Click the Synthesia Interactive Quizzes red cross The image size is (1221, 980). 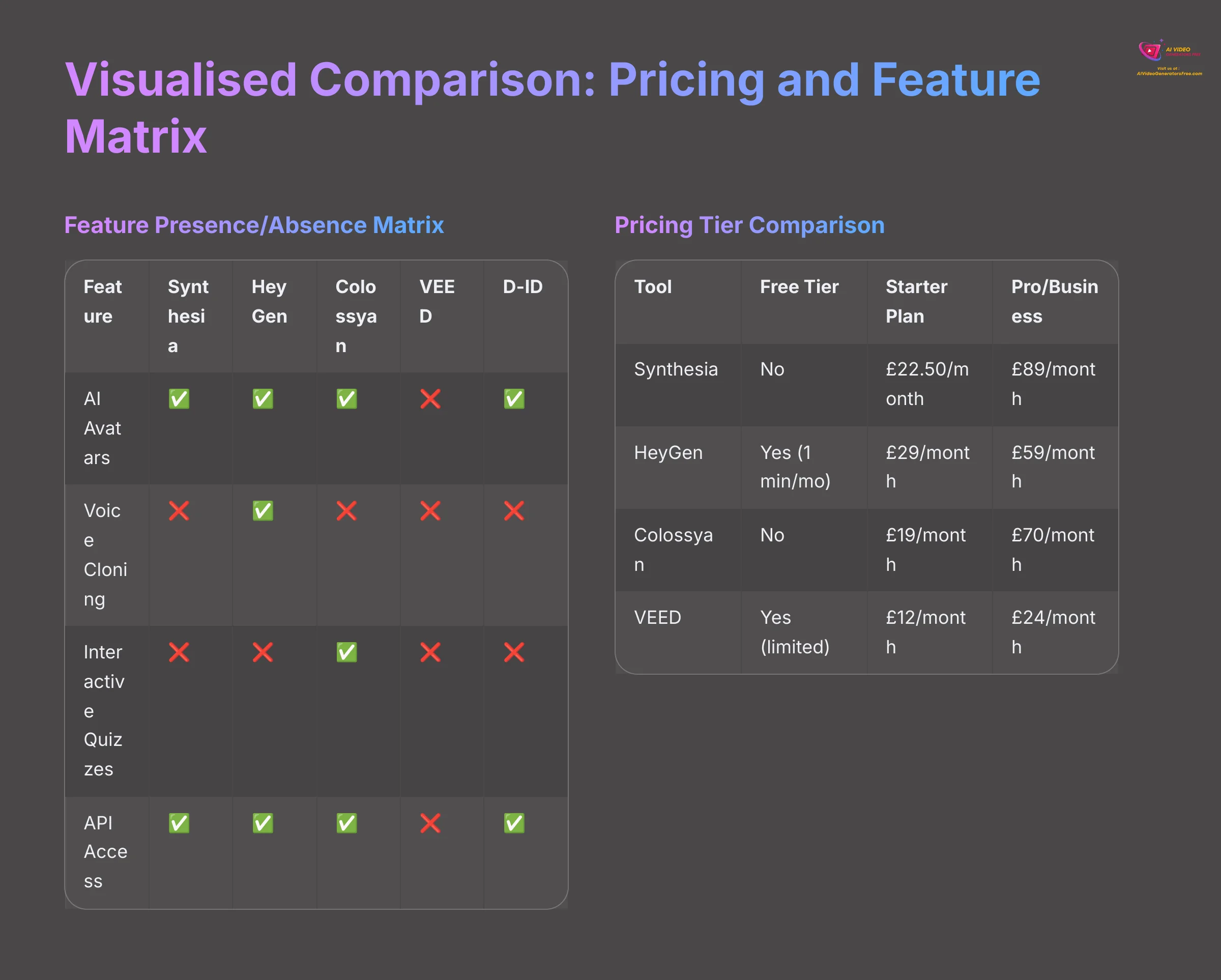tap(179, 652)
